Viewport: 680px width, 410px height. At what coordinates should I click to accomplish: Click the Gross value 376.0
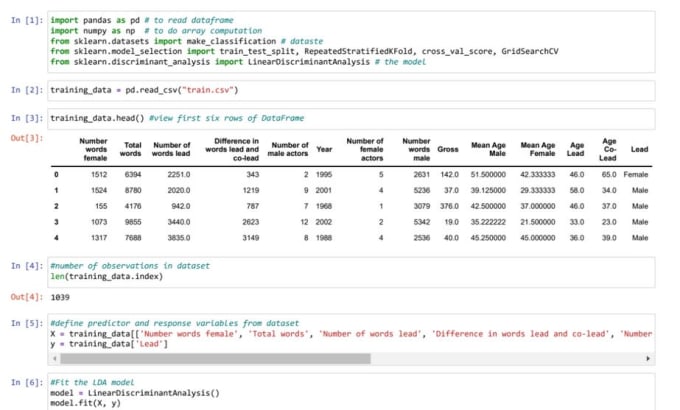pyautogui.click(x=449, y=206)
